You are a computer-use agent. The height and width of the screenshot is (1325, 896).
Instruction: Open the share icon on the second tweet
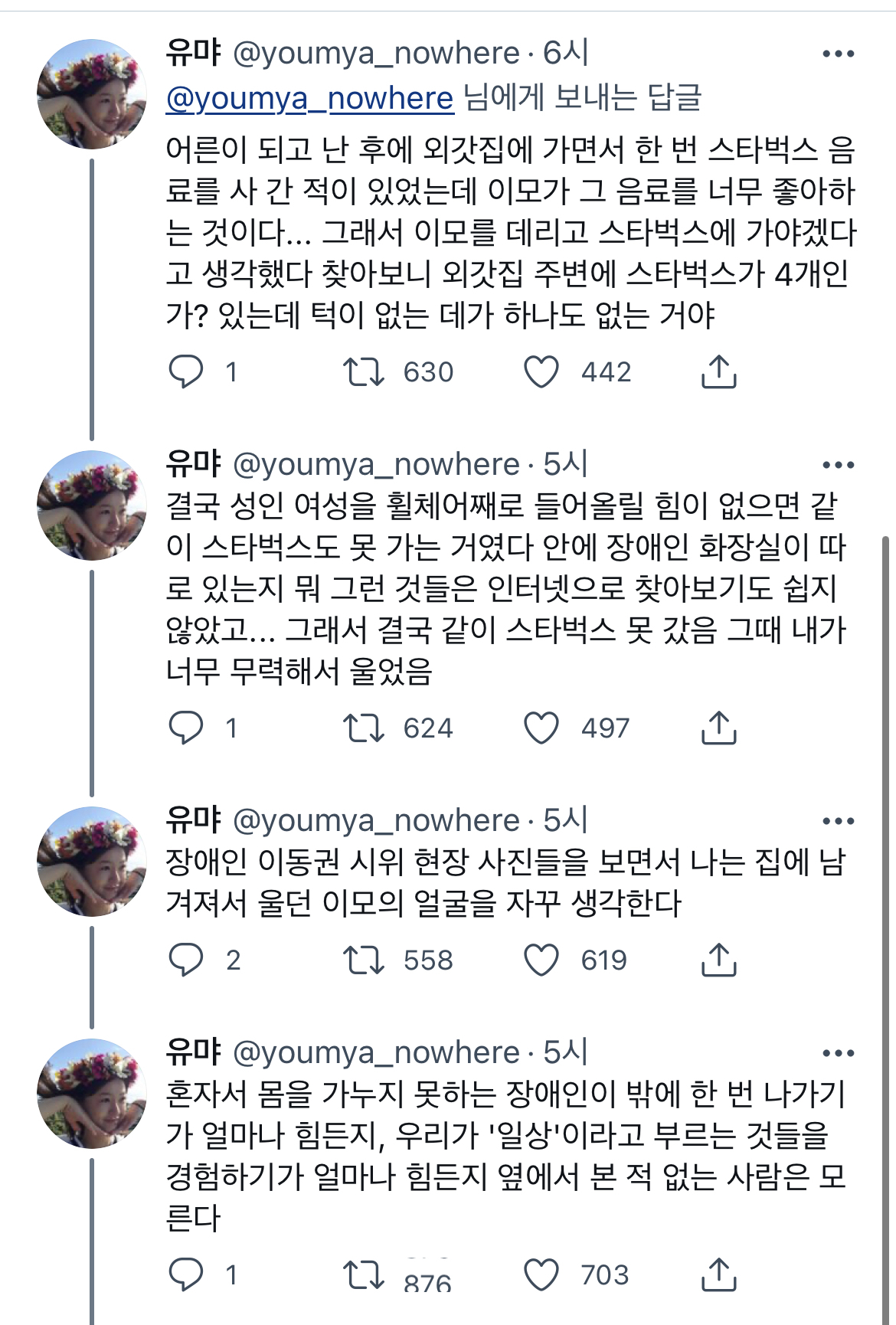click(x=718, y=730)
